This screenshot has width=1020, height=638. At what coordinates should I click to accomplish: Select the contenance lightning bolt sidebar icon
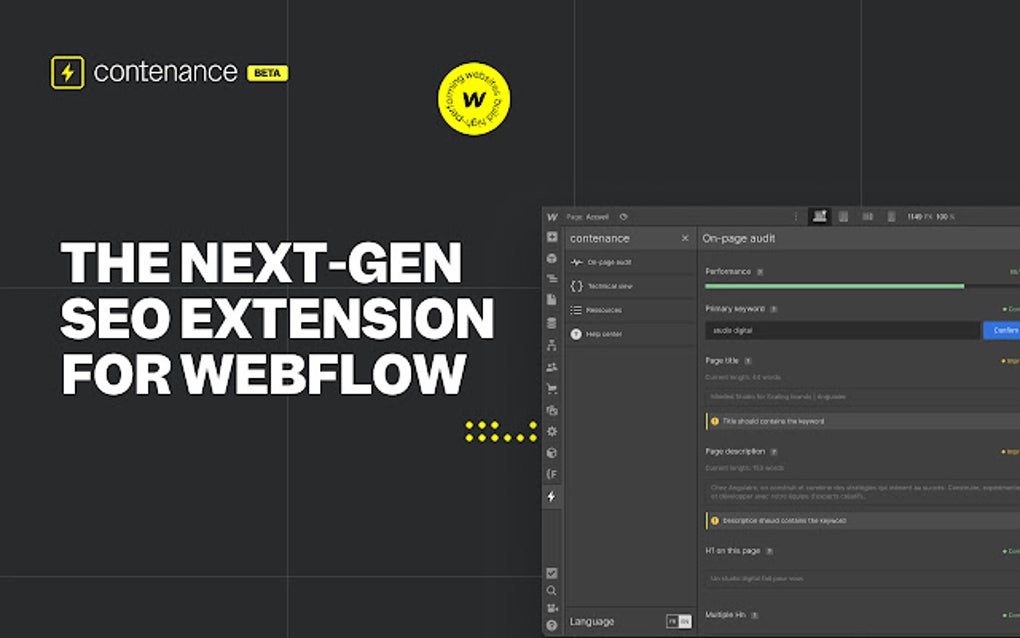pyautogui.click(x=552, y=496)
